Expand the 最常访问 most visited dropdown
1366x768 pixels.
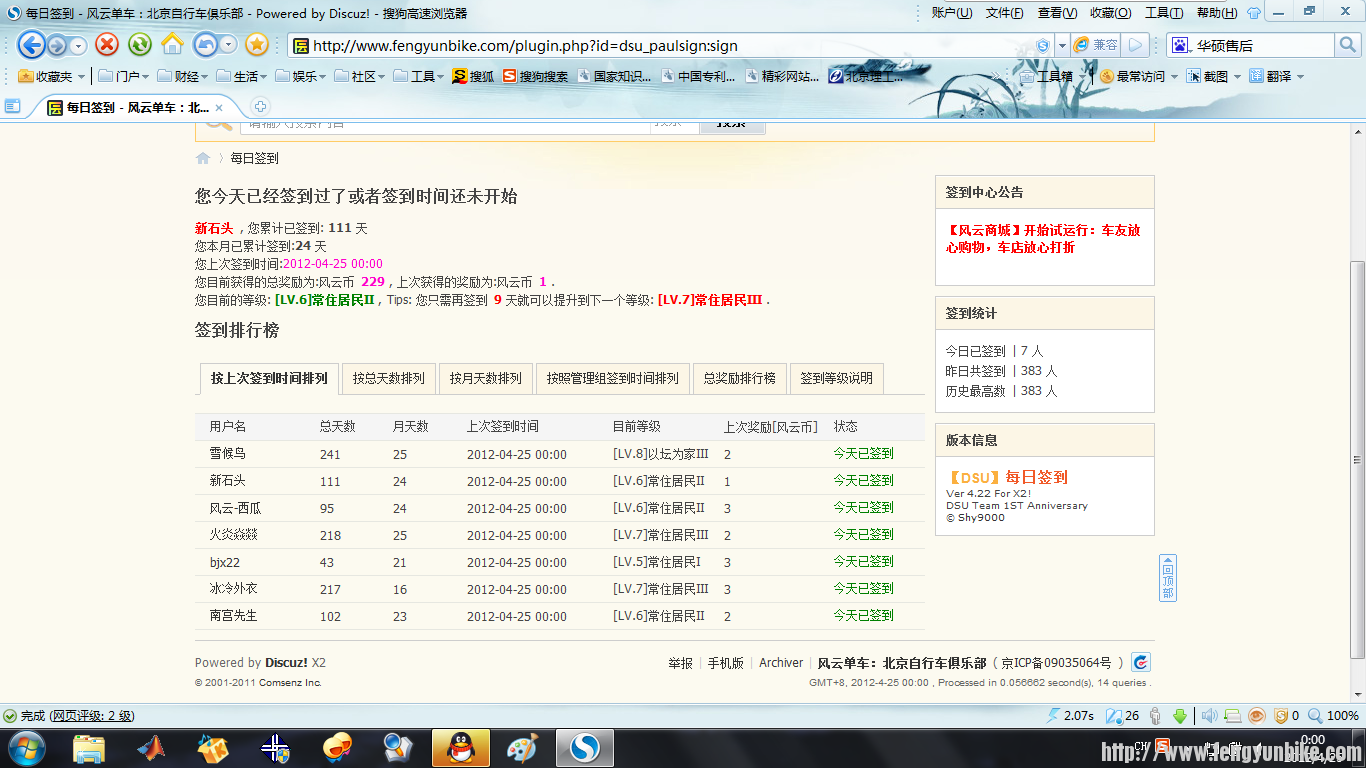click(1139, 76)
